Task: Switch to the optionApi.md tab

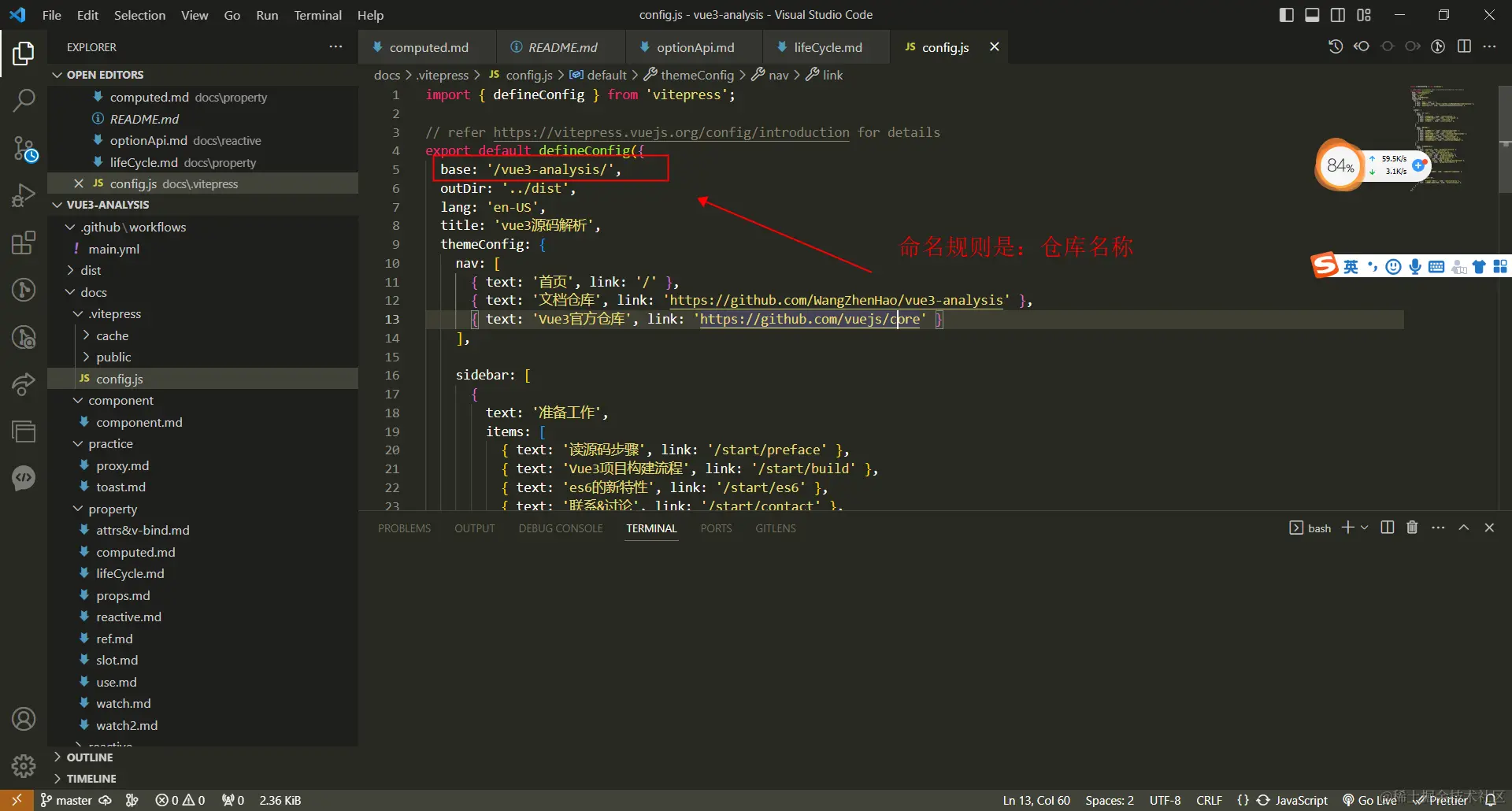Action: pyautogui.click(x=695, y=47)
